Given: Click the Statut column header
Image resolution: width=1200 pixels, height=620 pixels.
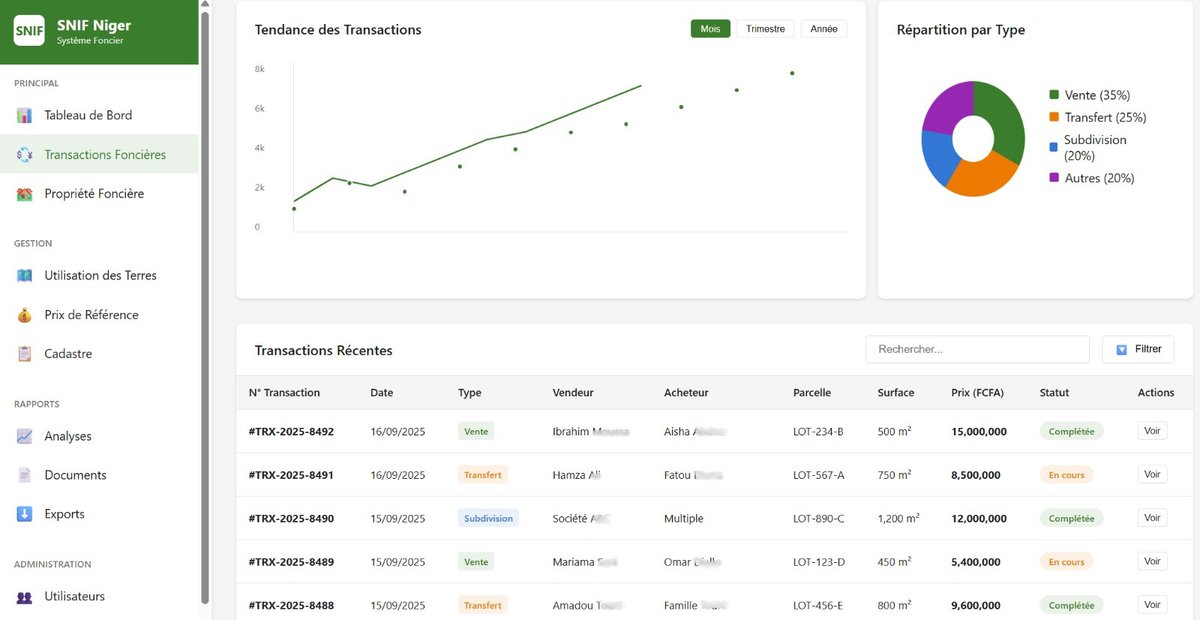Looking at the screenshot, I should pos(1054,393).
